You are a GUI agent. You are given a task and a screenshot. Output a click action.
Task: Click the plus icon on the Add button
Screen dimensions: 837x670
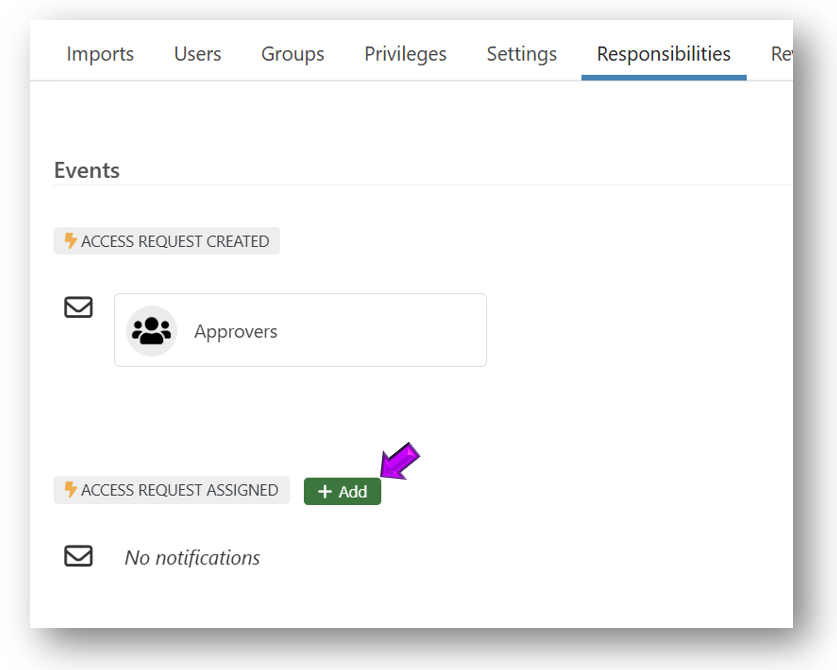point(324,492)
